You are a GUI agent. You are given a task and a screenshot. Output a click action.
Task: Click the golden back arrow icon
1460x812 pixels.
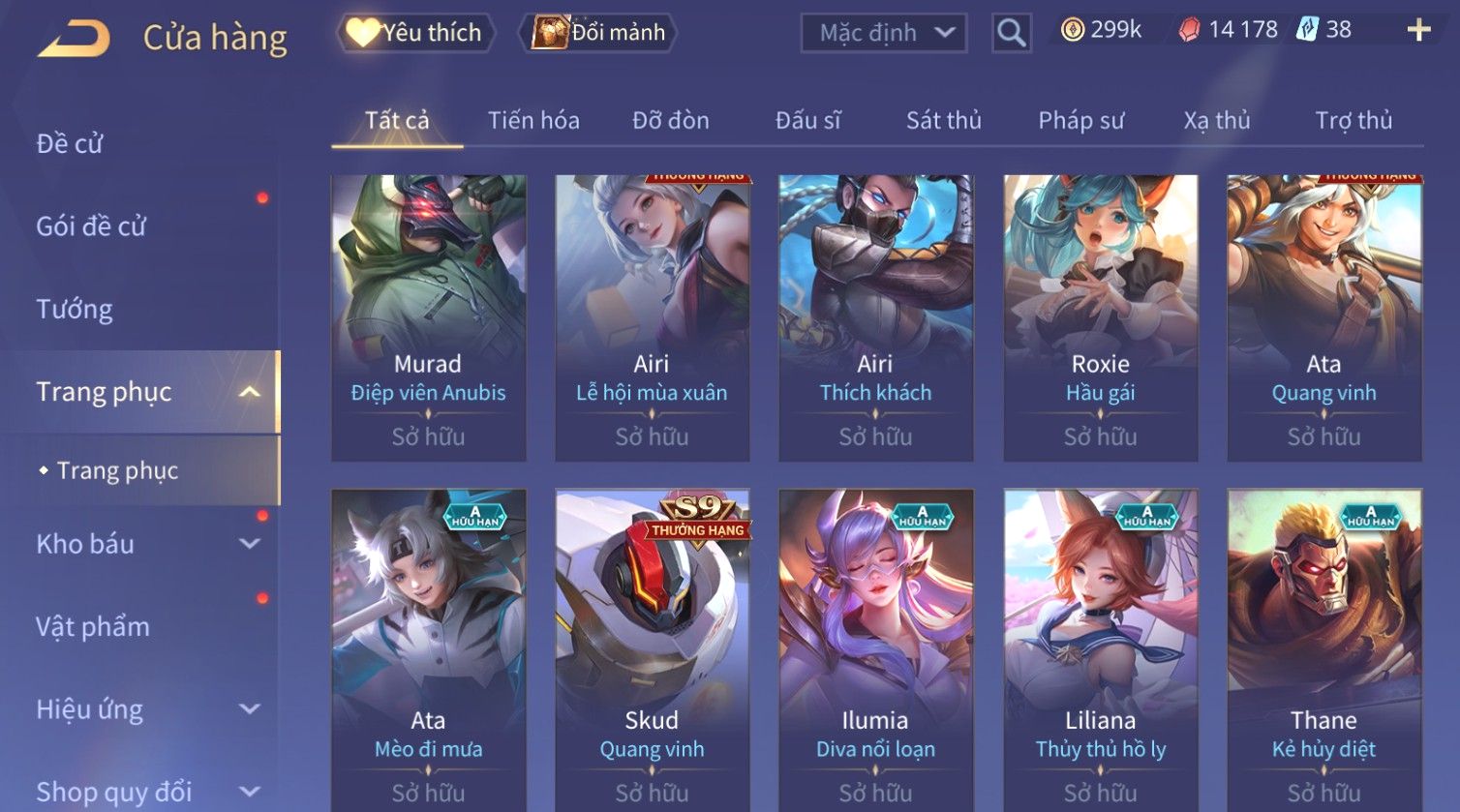74,39
